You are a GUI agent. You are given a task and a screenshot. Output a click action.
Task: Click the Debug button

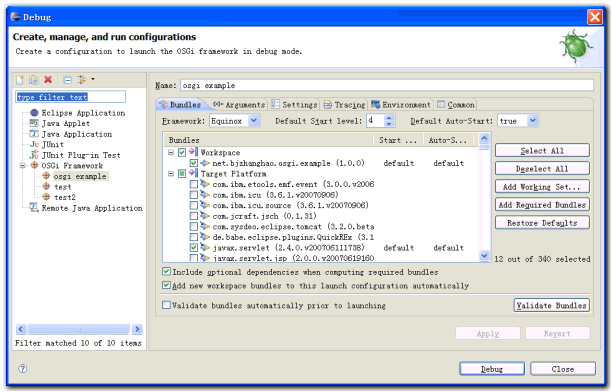pyautogui.click(x=492, y=369)
